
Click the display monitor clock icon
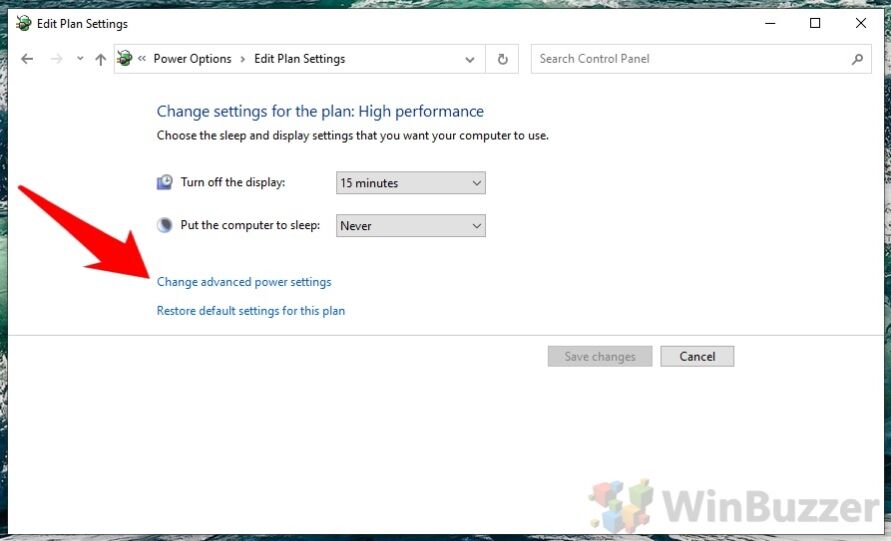click(164, 182)
